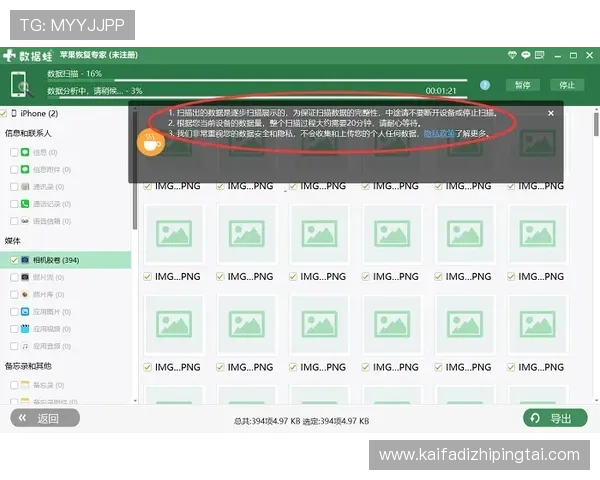The height and width of the screenshot is (480, 600).
Task: Select the iPhone (2) device label
Action: 39,113
